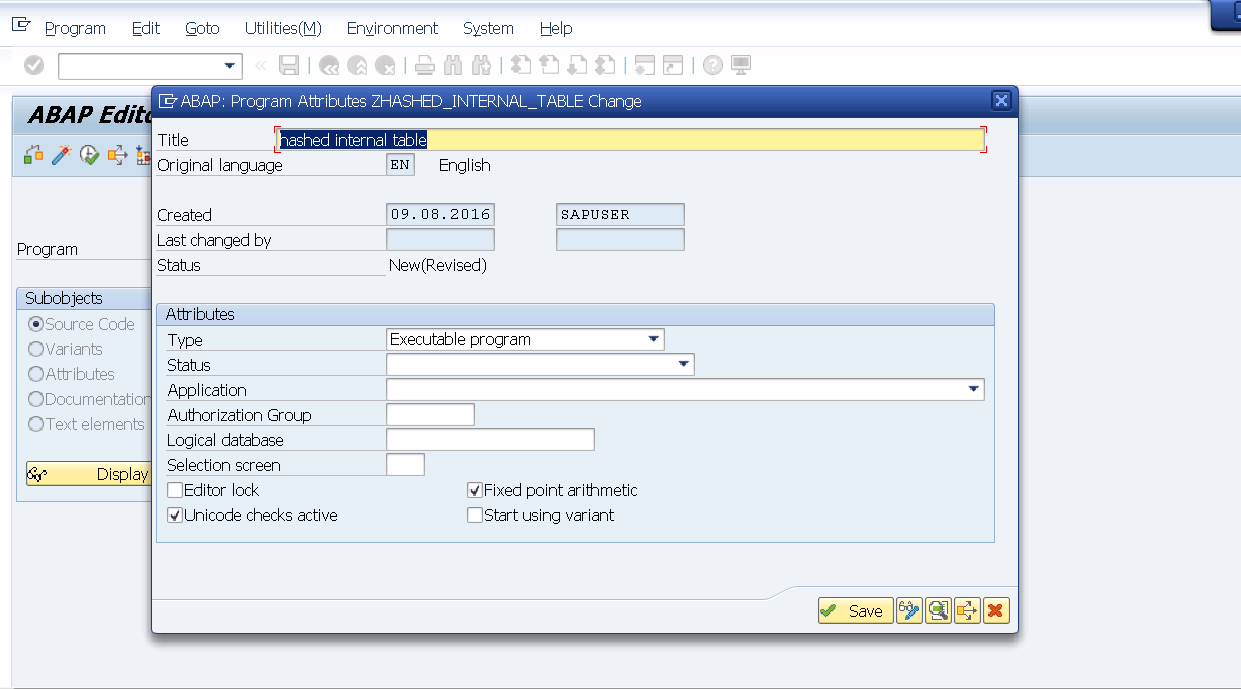Screen dimensions: 1241x689
Task: Click the syntax check magnifier icon near Save
Action: point(938,610)
